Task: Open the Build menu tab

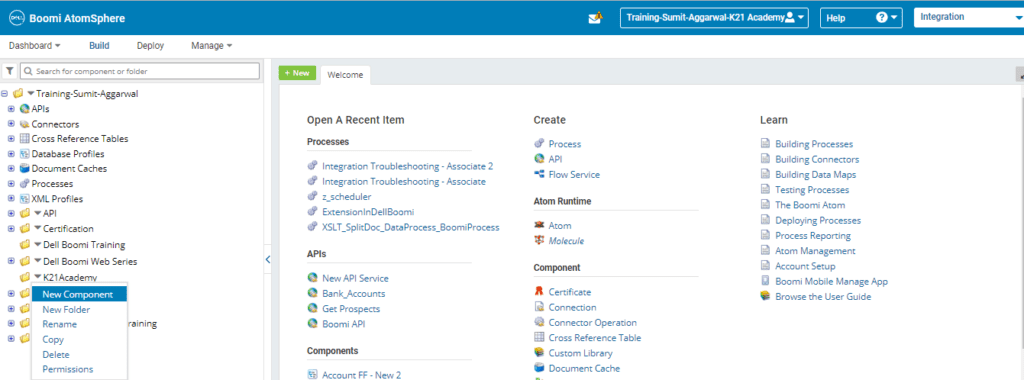Action: click(99, 46)
